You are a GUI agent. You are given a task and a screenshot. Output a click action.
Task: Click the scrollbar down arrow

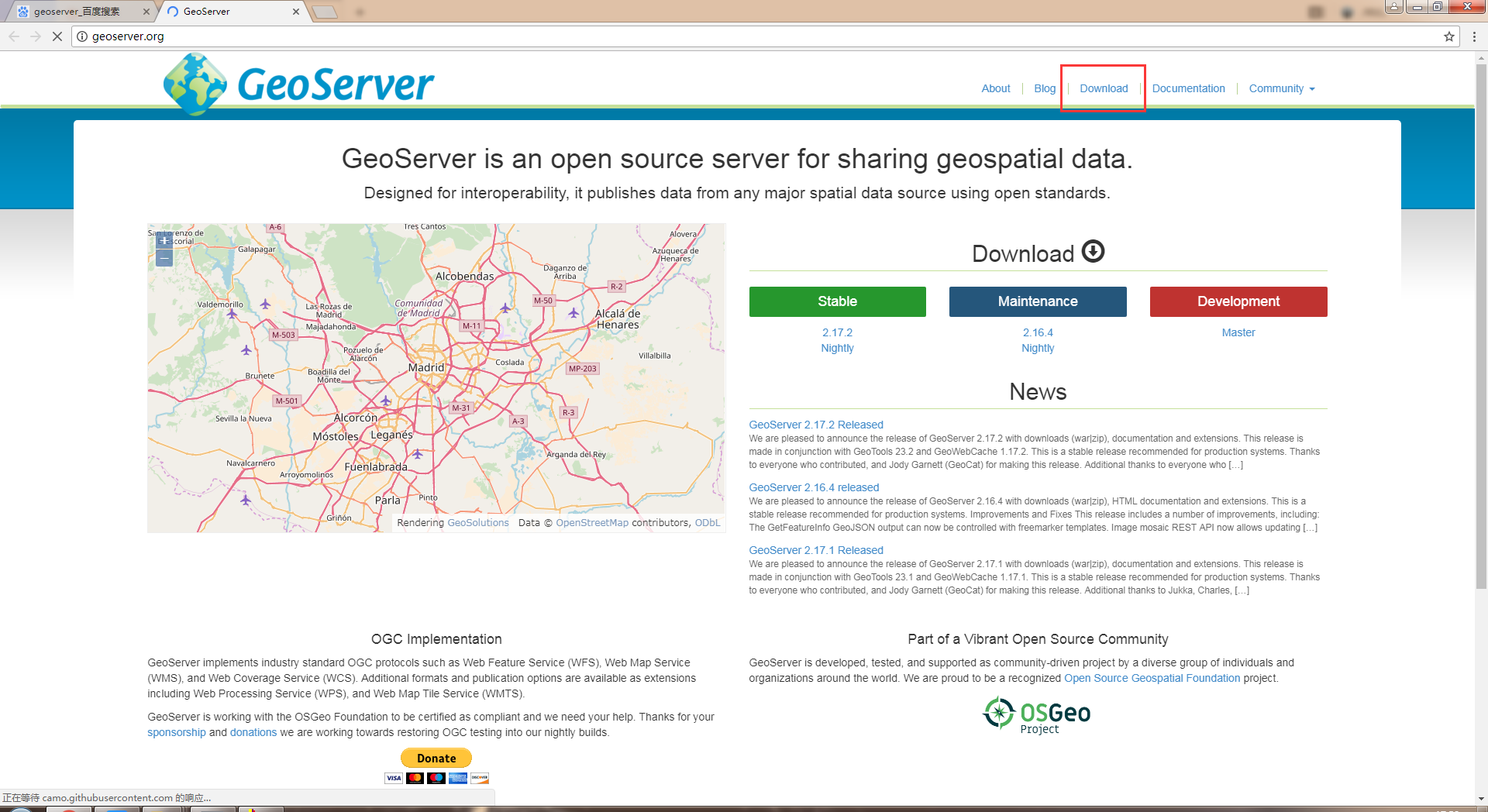tap(1481, 799)
